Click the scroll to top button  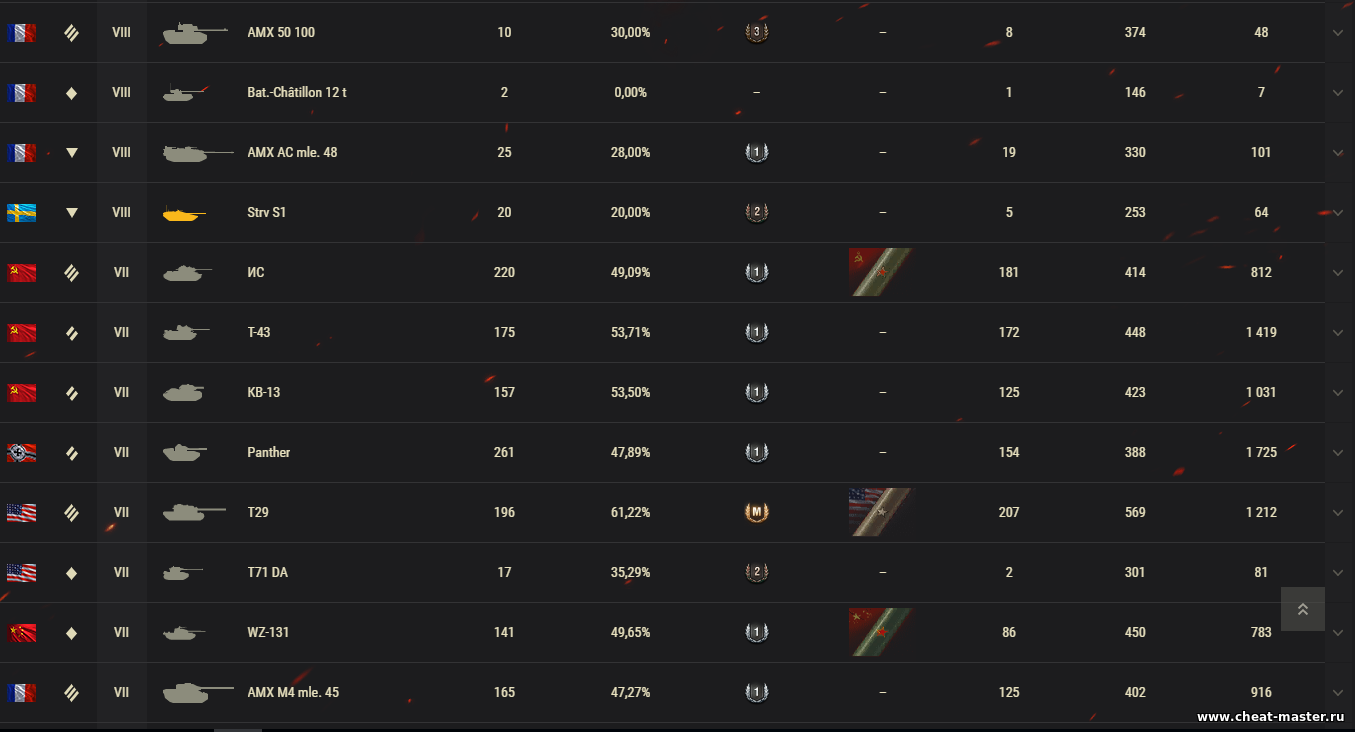point(1302,609)
